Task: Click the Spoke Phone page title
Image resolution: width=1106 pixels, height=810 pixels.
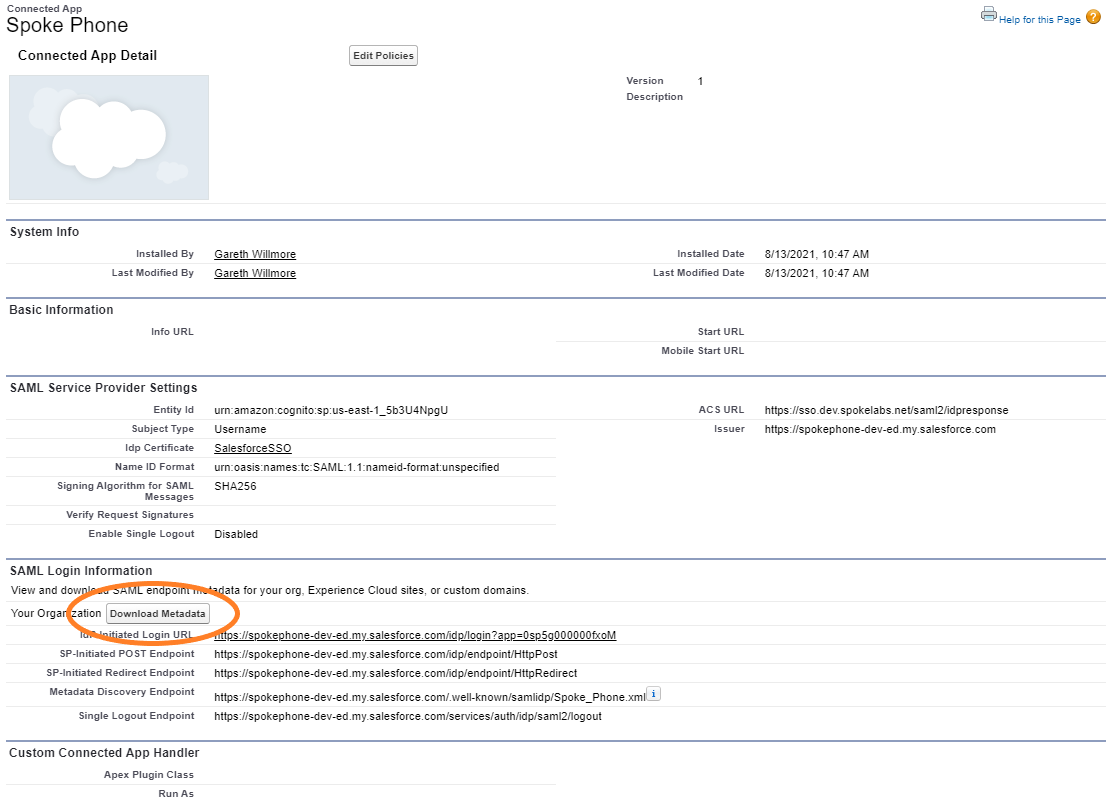Action: [67, 25]
